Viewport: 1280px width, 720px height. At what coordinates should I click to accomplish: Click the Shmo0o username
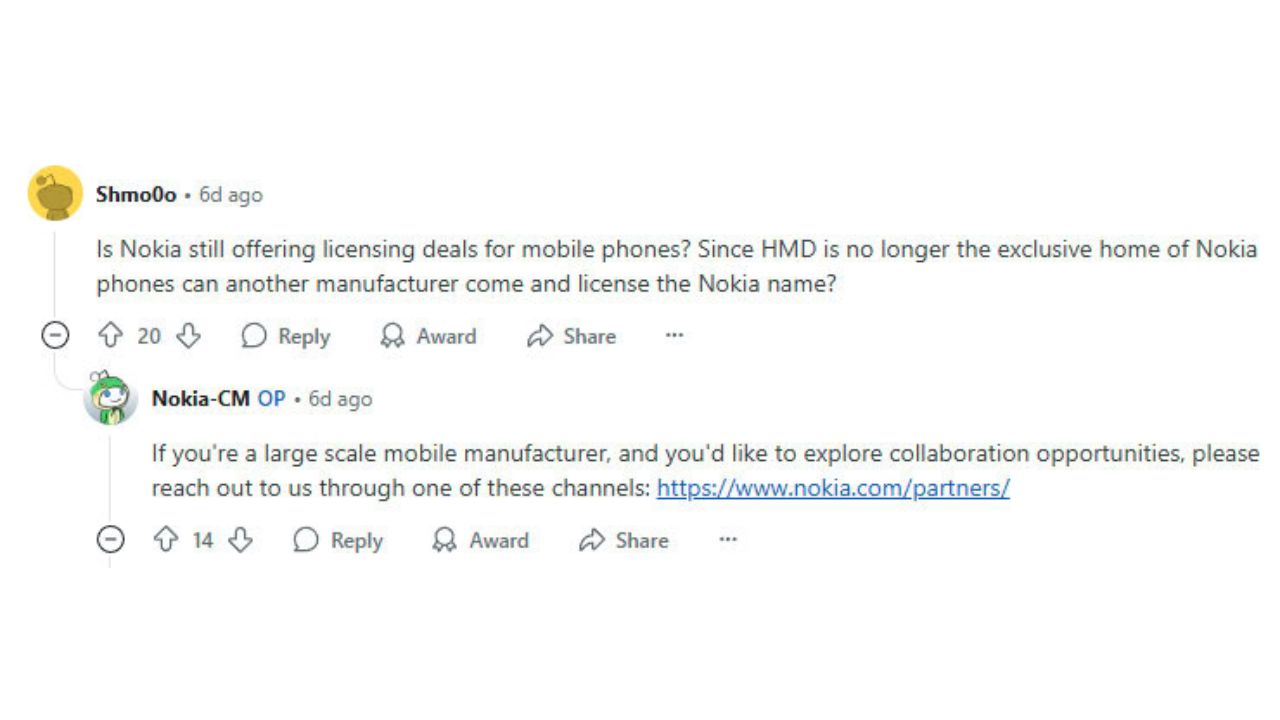coord(135,194)
